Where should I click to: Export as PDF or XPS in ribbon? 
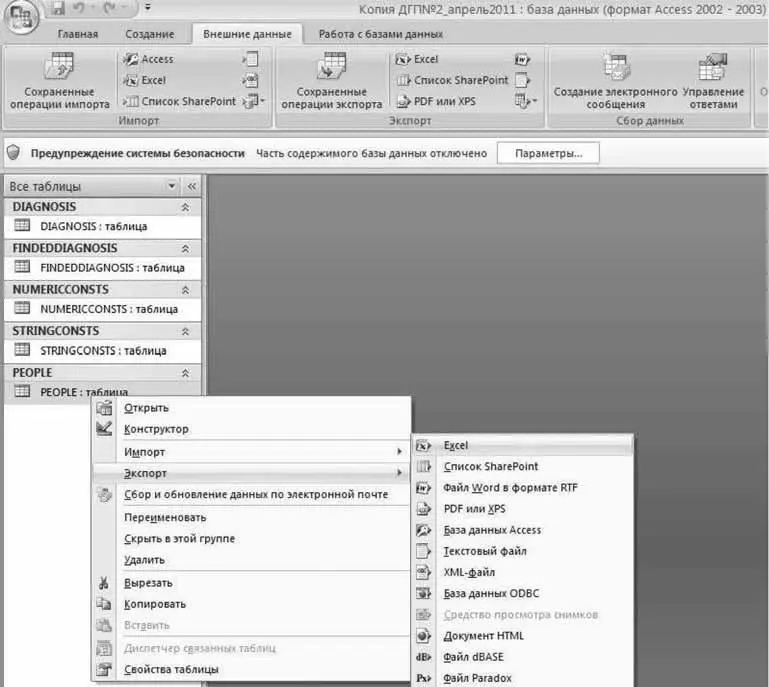(x=436, y=102)
